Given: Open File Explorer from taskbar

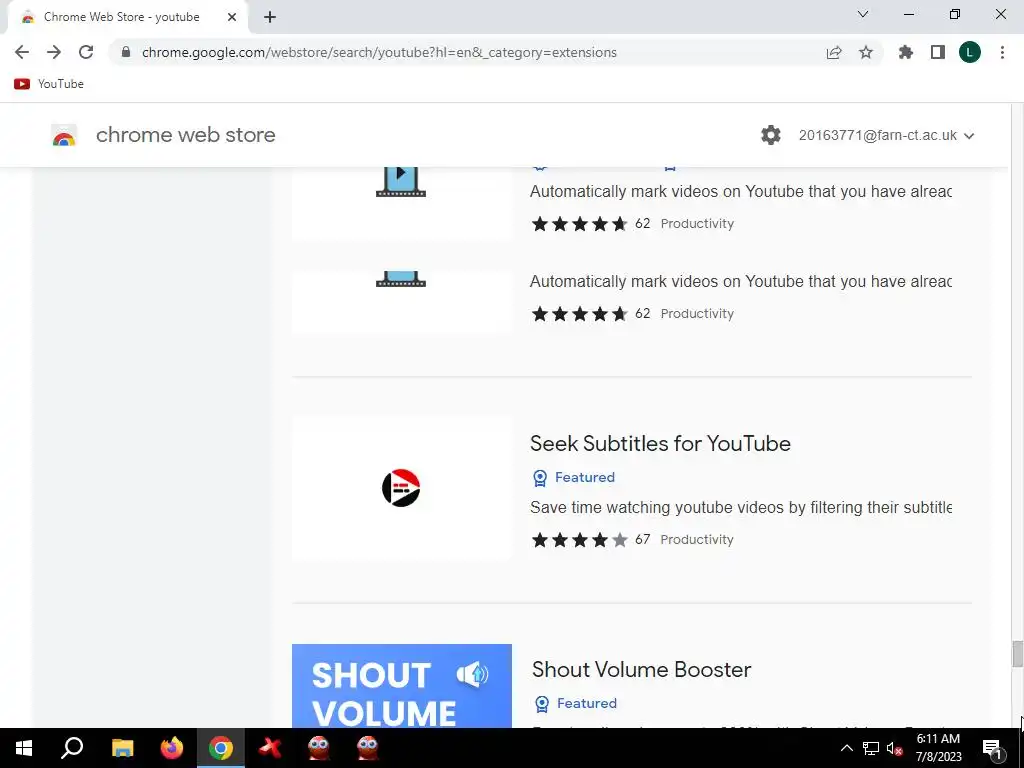Looking at the screenshot, I should pos(122,748).
